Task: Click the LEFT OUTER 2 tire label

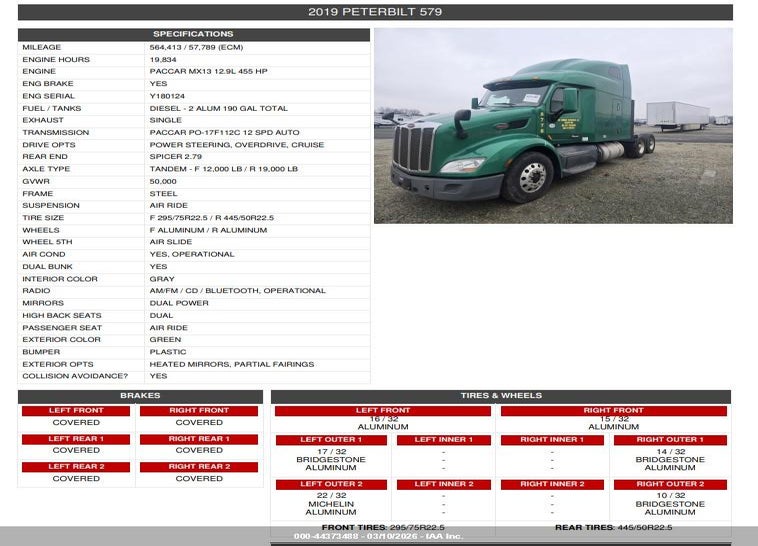Action: [331, 485]
